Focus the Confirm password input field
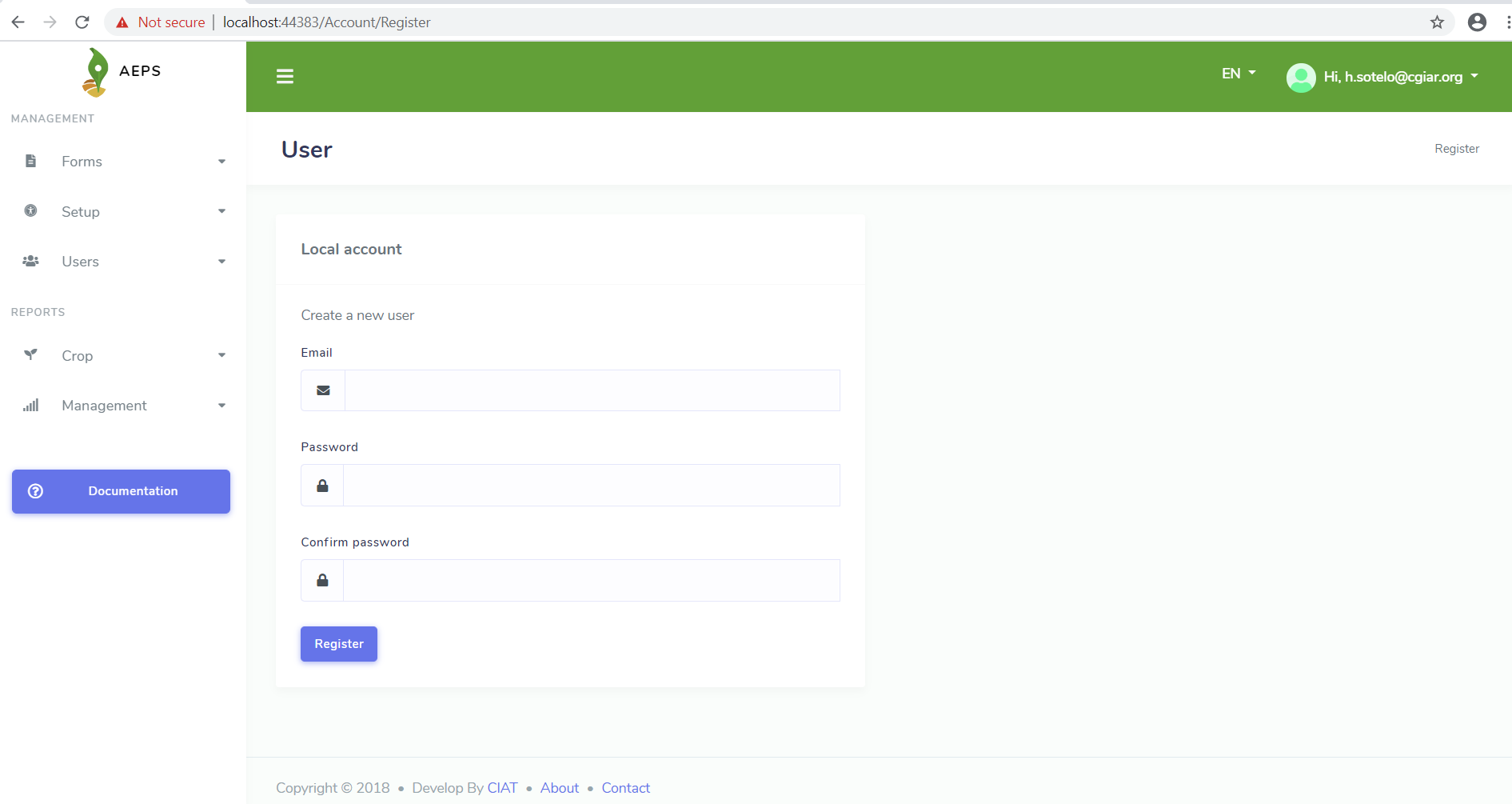 592,580
